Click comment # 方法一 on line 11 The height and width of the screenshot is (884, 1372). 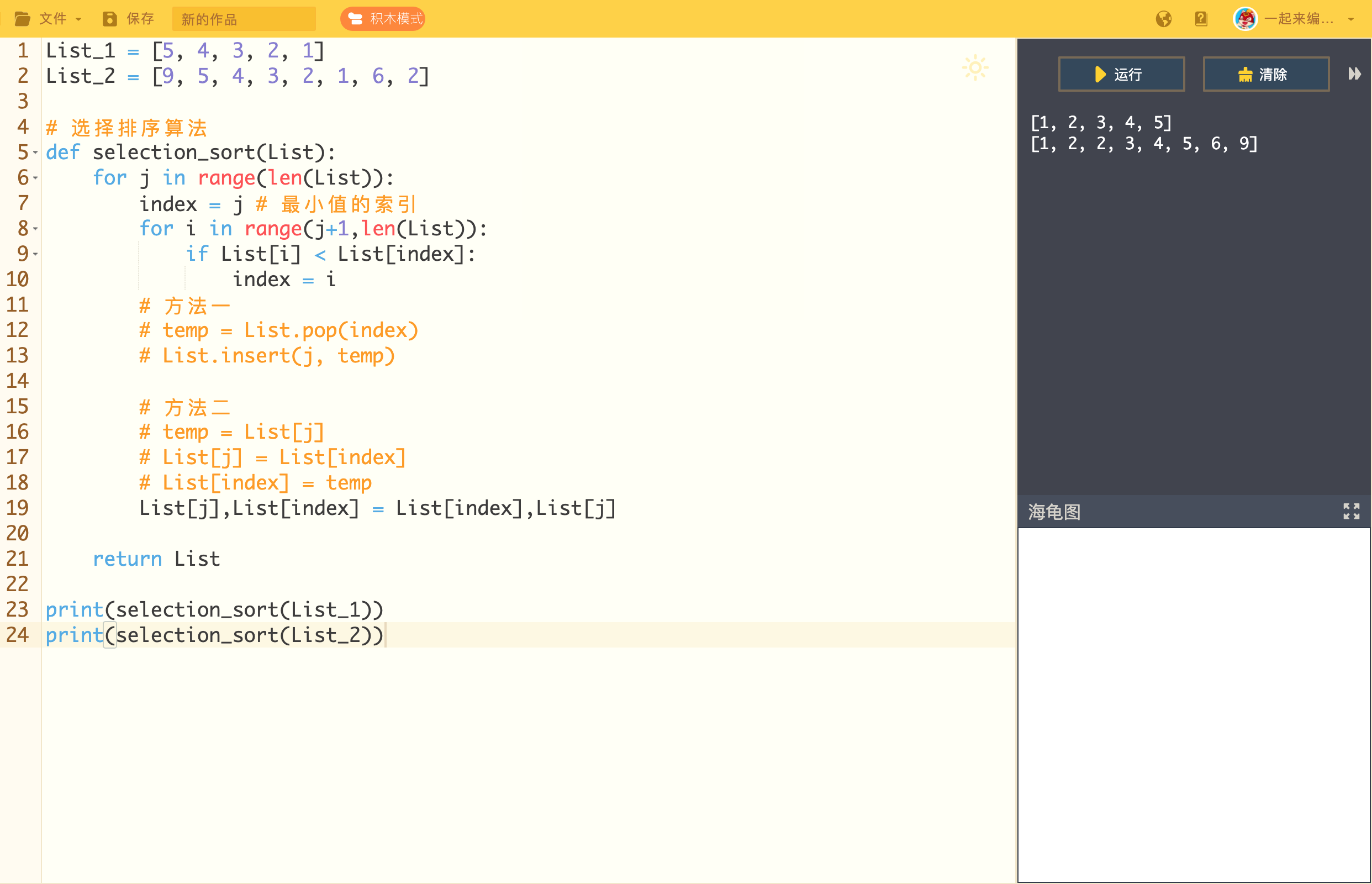[x=185, y=306]
